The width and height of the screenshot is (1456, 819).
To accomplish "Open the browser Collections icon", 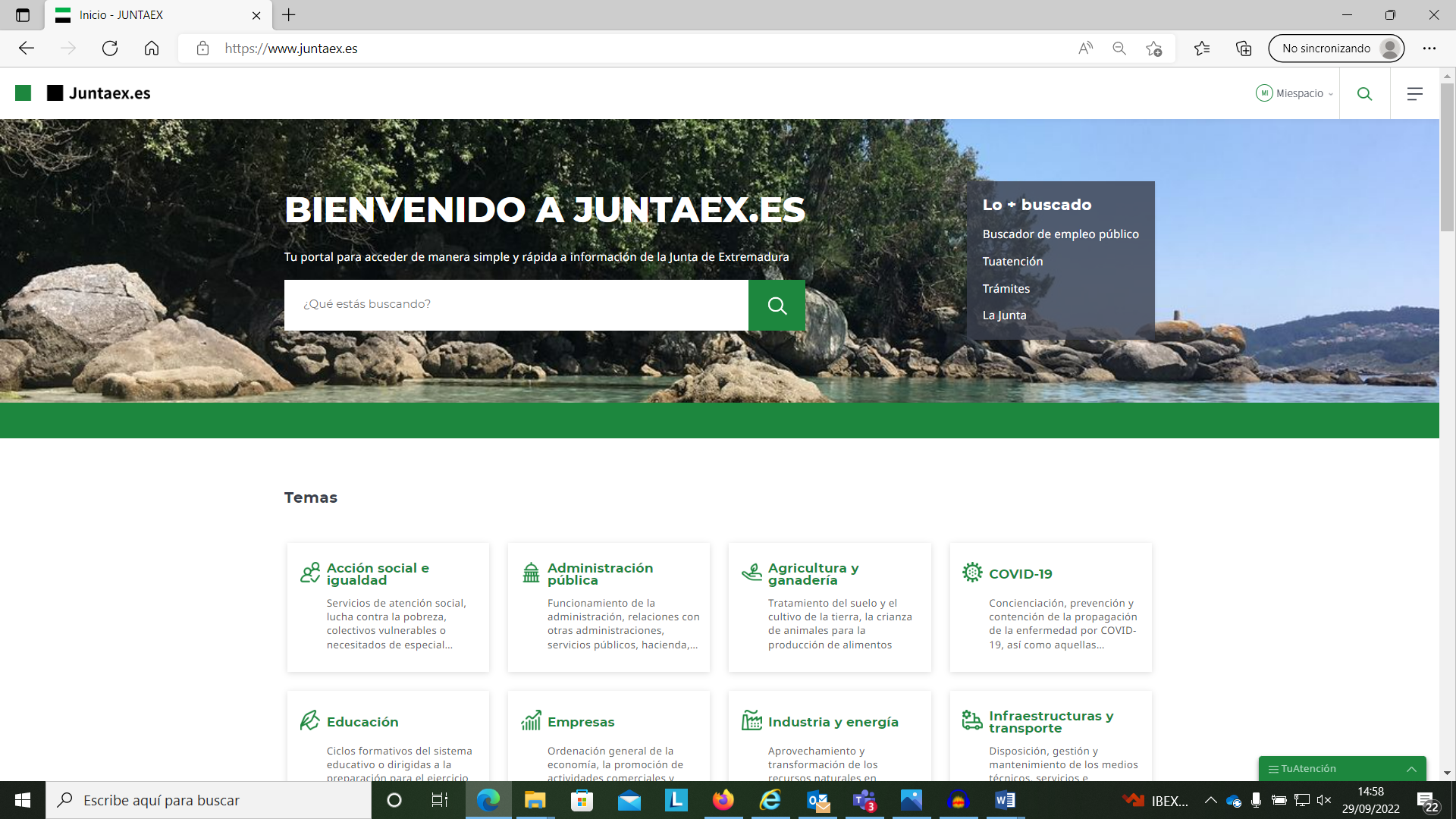I will 1244,49.
